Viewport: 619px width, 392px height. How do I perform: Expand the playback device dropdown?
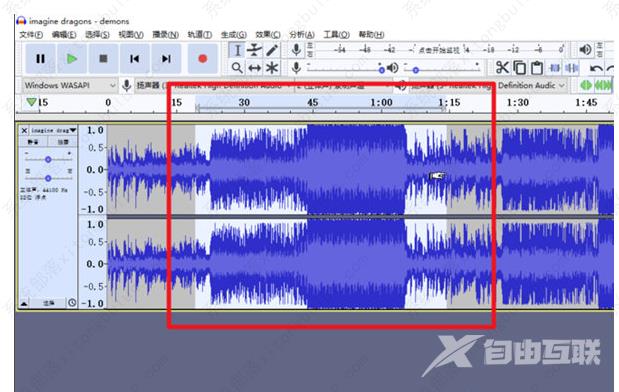click(489, 85)
